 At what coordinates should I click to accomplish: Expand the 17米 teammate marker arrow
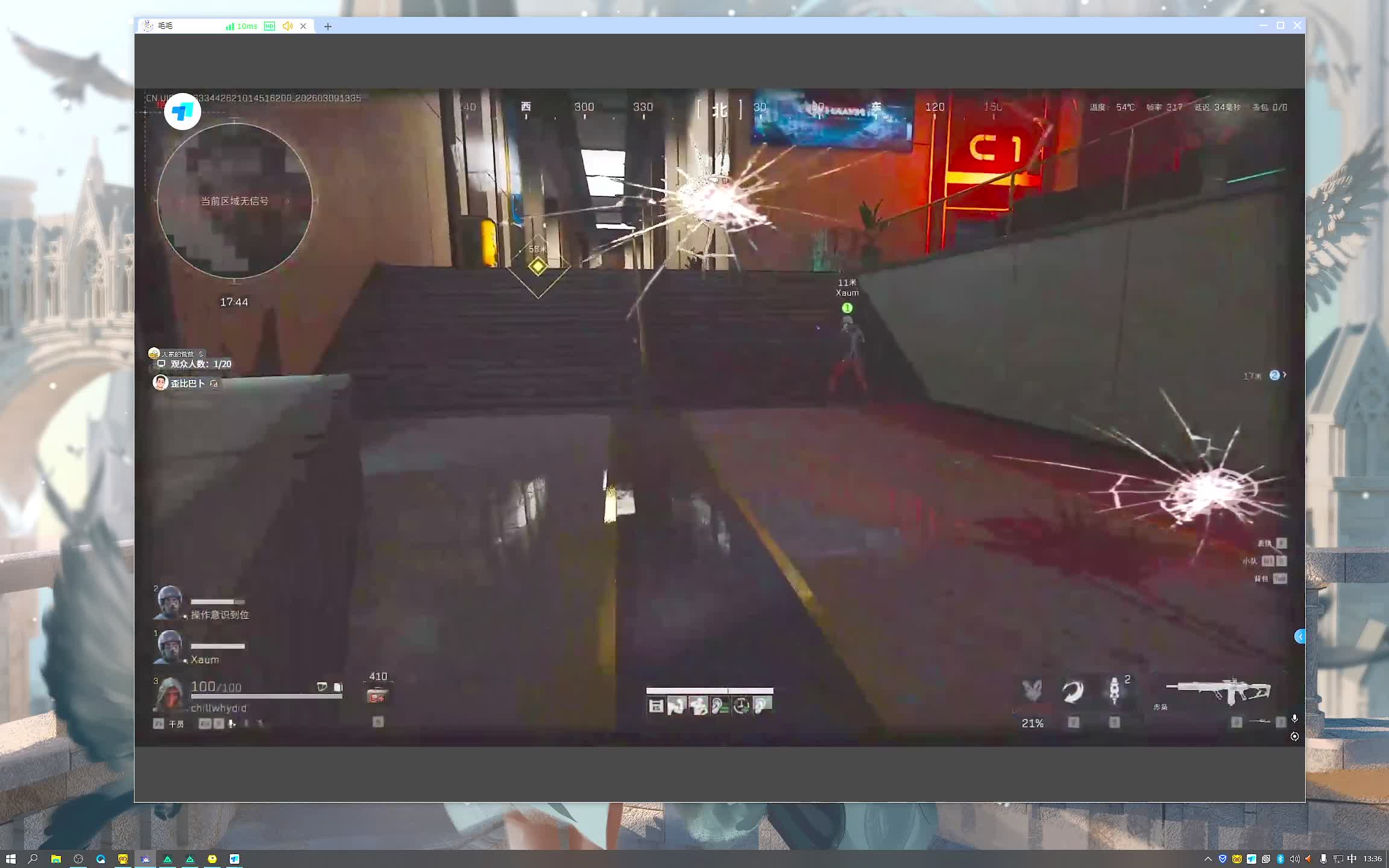click(x=1285, y=375)
